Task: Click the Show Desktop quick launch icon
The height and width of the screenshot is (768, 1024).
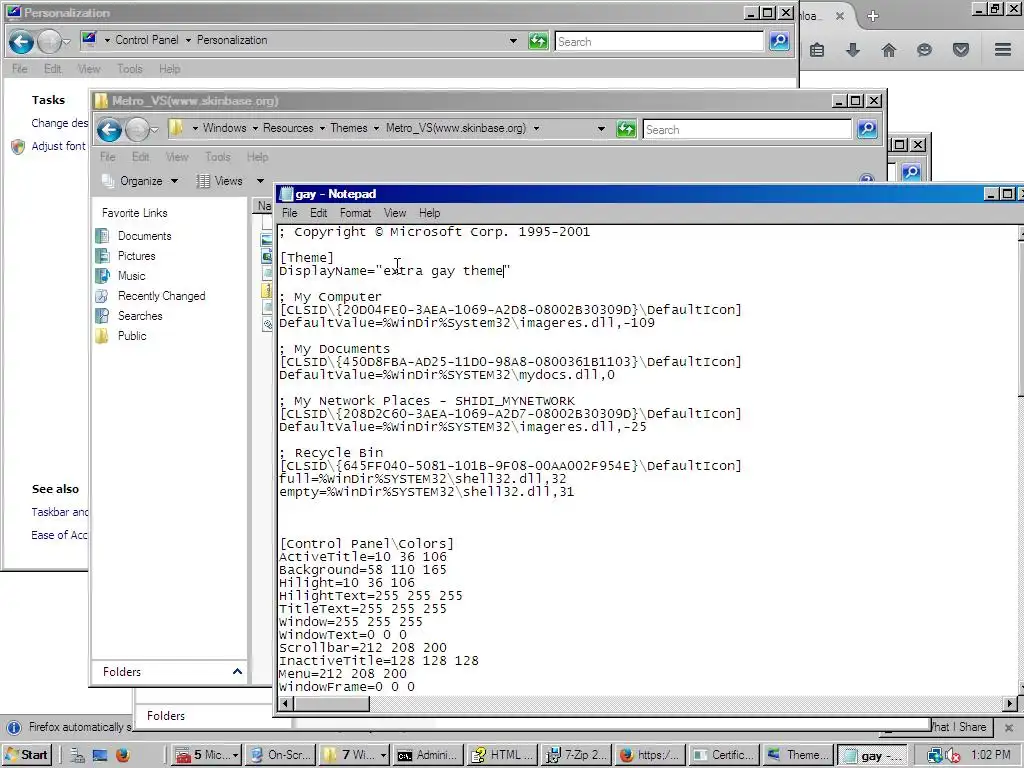Action: (100, 755)
